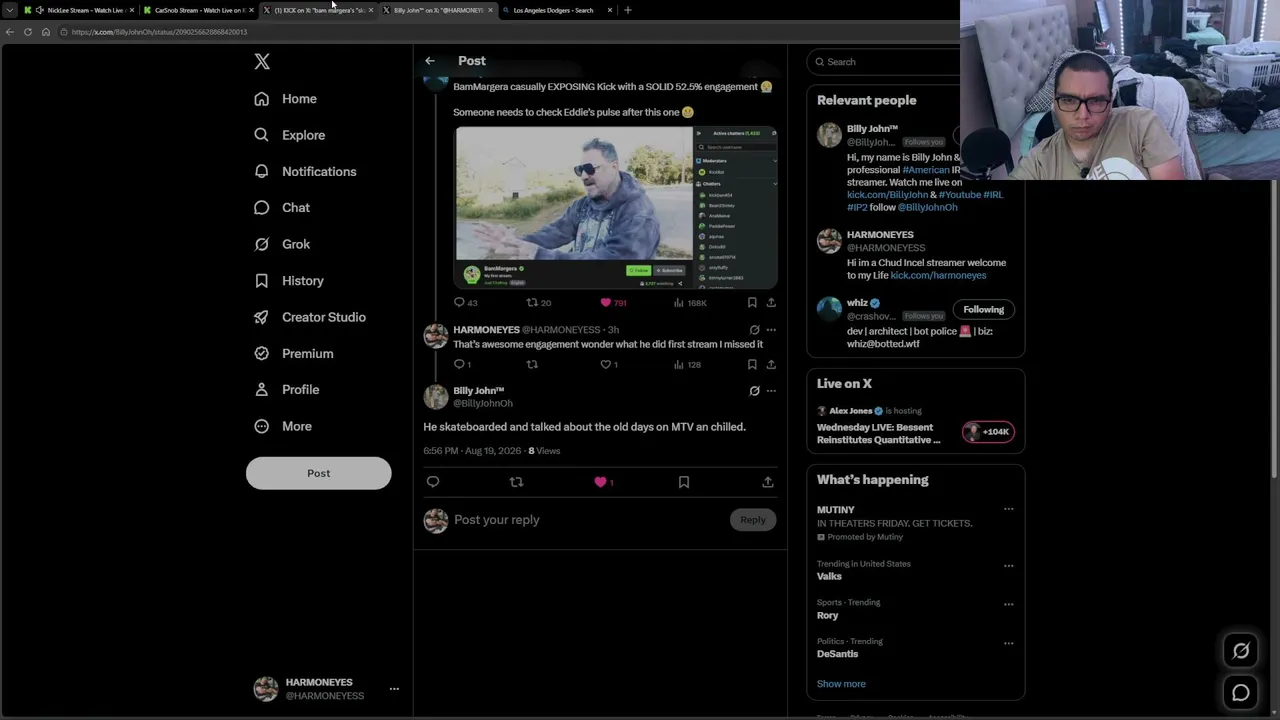The width and height of the screenshot is (1280, 720).
Task: Open the floating chat messages button
Action: tap(1241, 692)
